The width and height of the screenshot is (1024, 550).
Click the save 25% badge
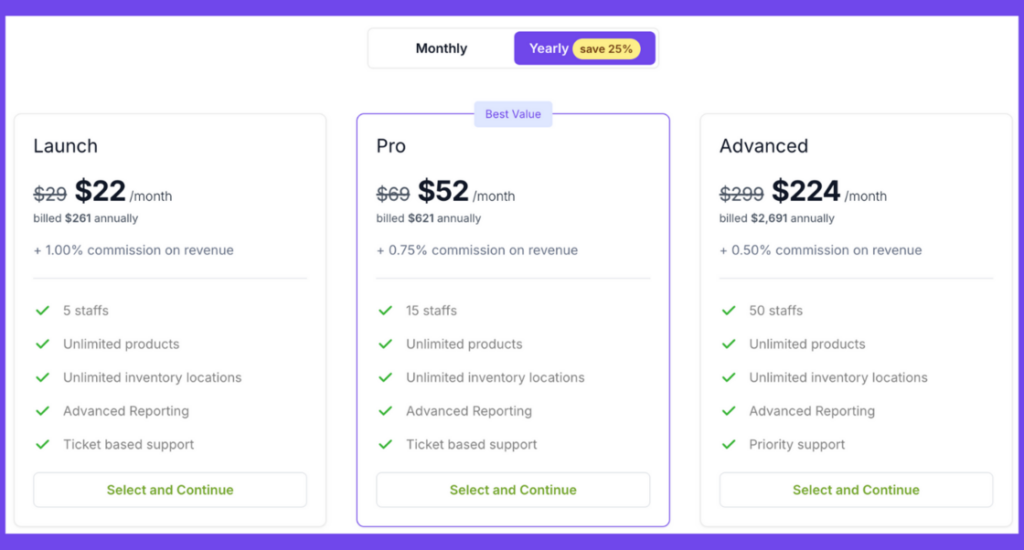(606, 49)
